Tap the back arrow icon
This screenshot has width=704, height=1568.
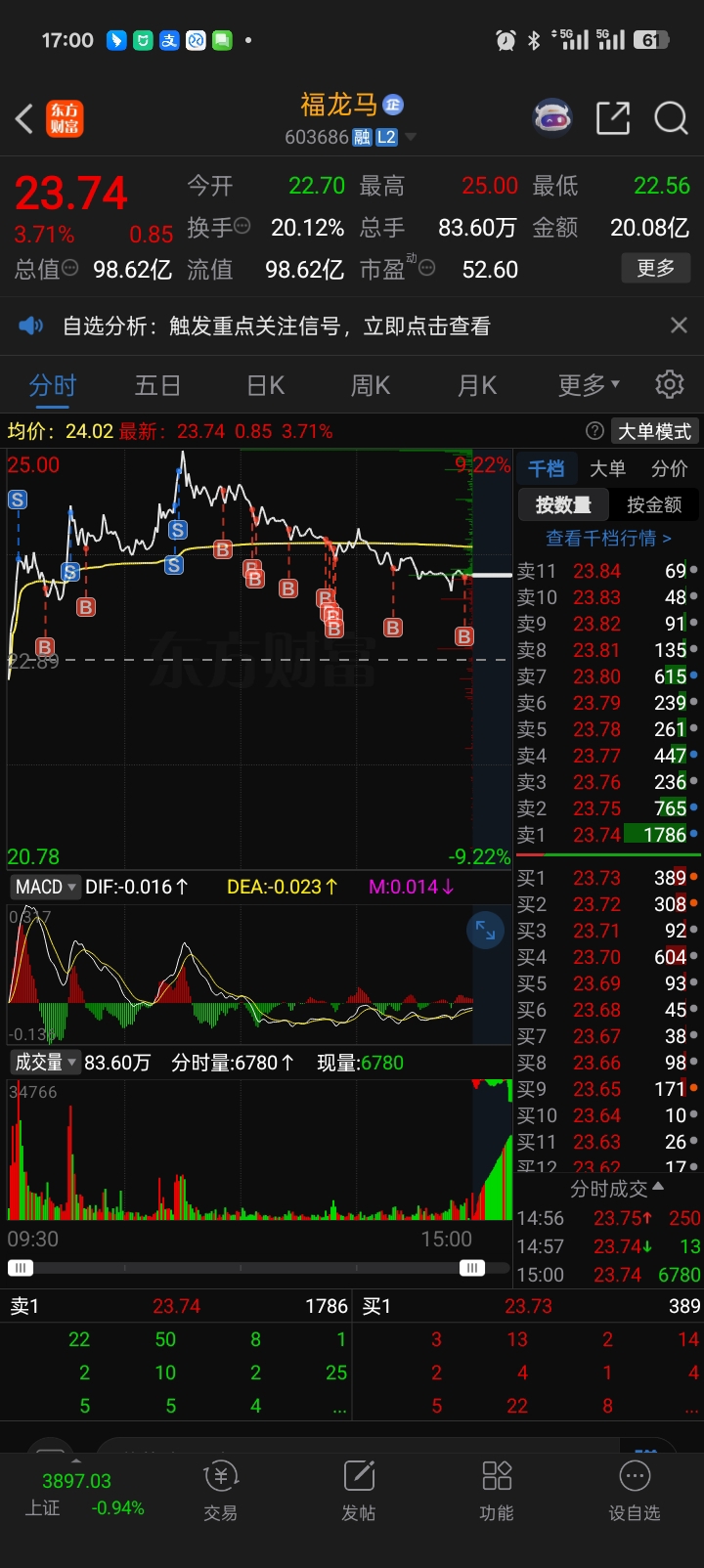24,119
